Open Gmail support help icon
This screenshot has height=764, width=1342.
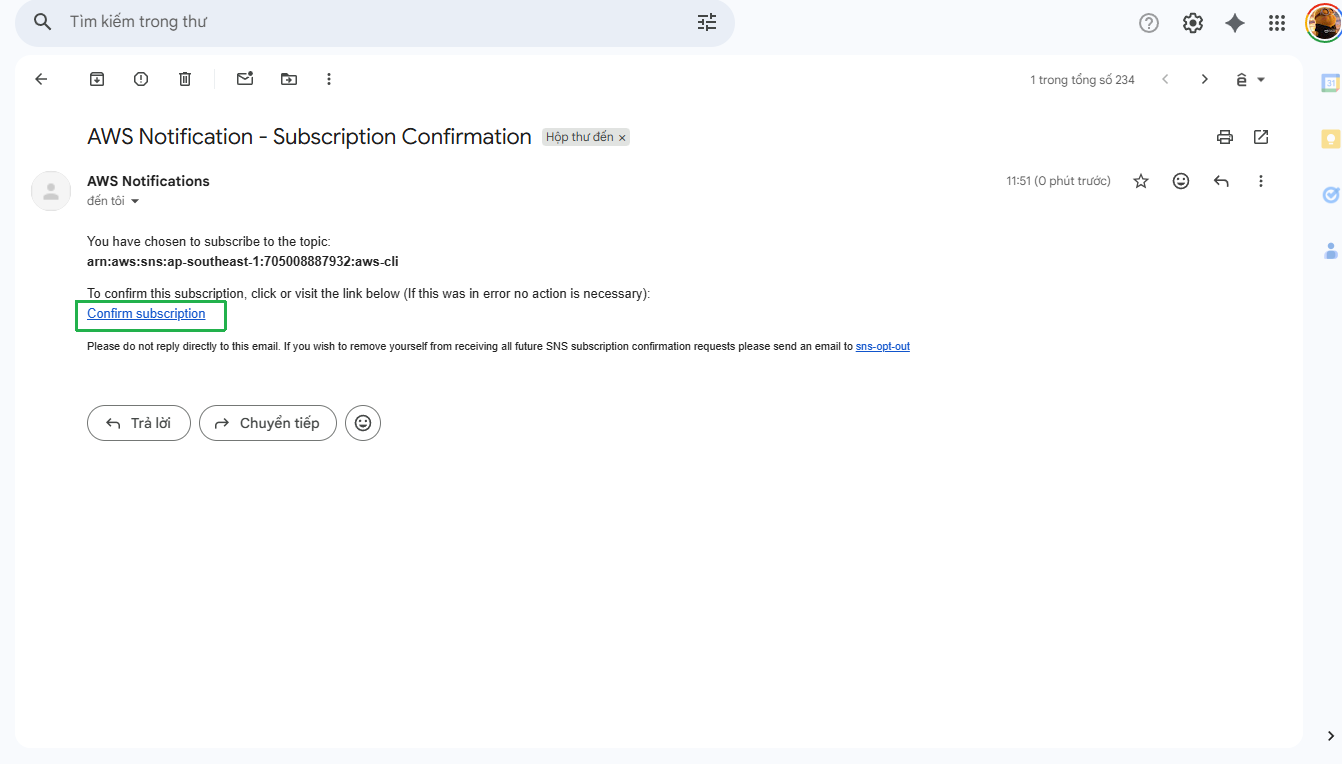(x=1149, y=23)
